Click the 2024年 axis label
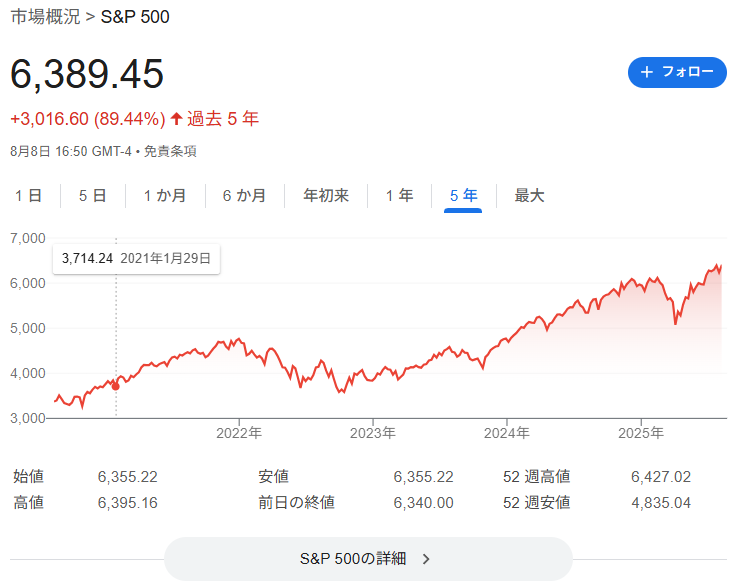Image resolution: width=745 pixels, height=587 pixels. [x=507, y=433]
